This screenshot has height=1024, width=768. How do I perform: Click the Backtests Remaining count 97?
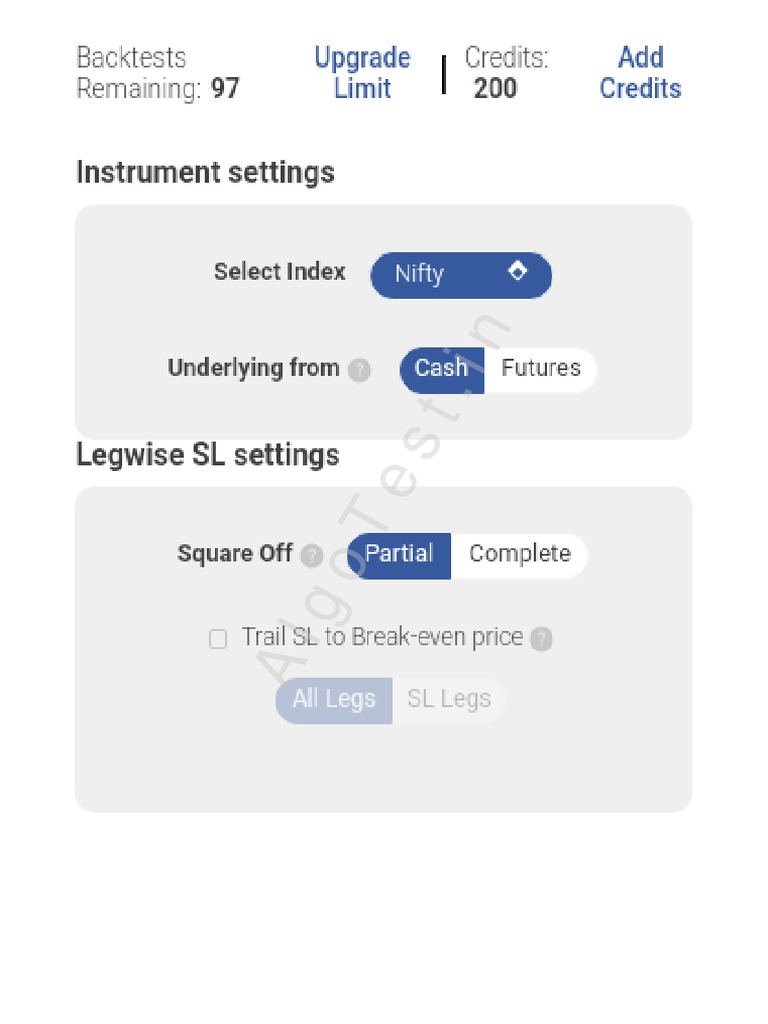225,89
